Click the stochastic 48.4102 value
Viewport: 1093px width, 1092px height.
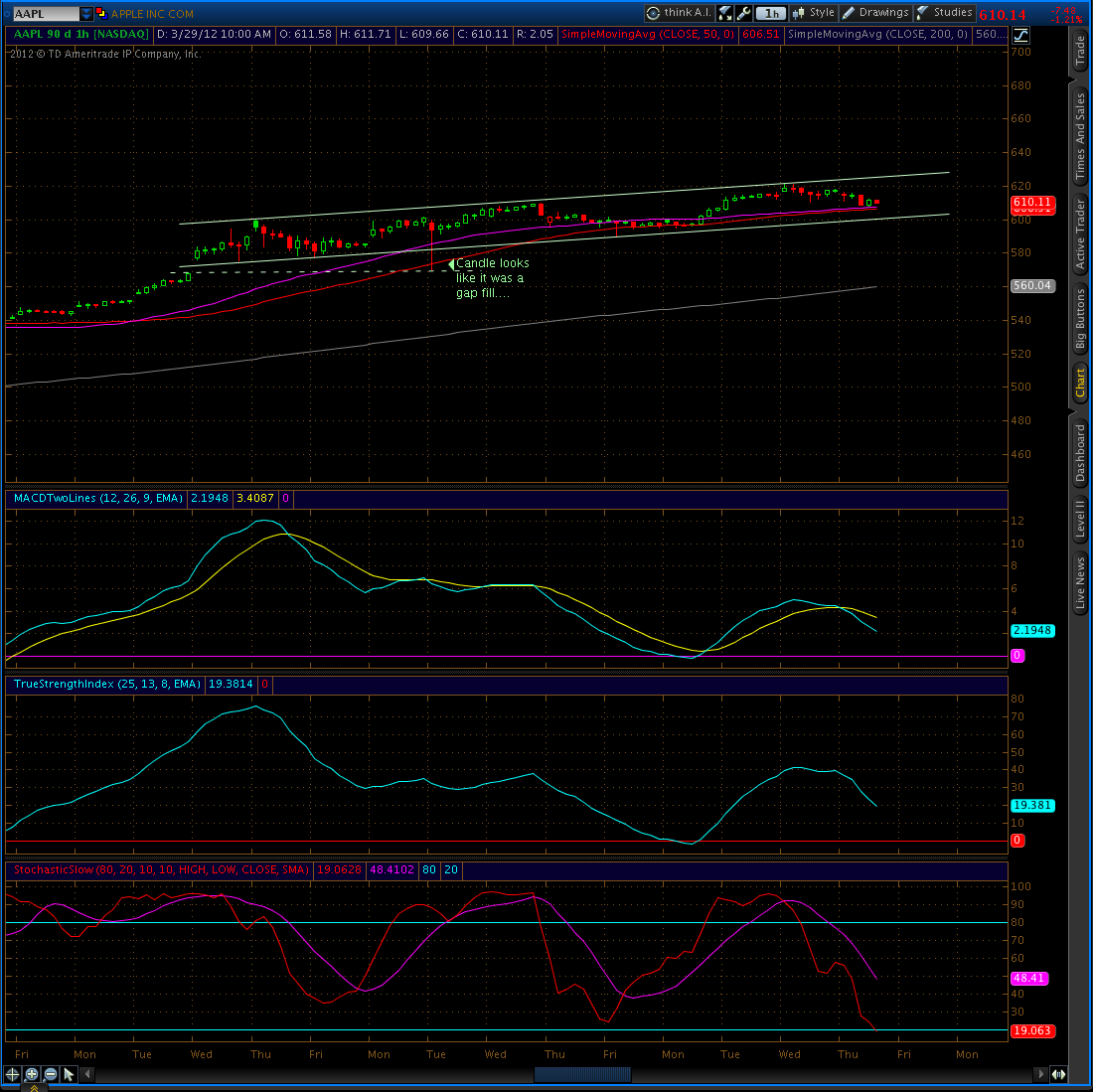click(391, 869)
